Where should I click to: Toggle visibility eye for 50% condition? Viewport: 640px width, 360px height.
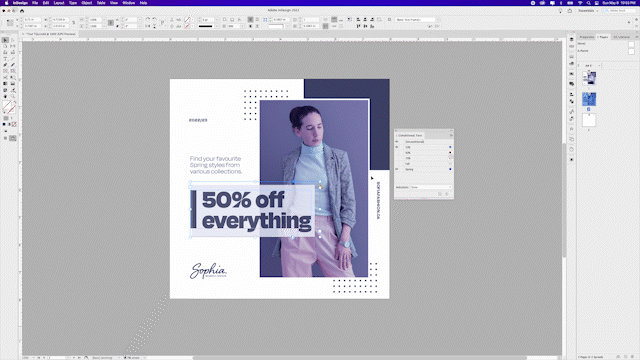pos(397,147)
